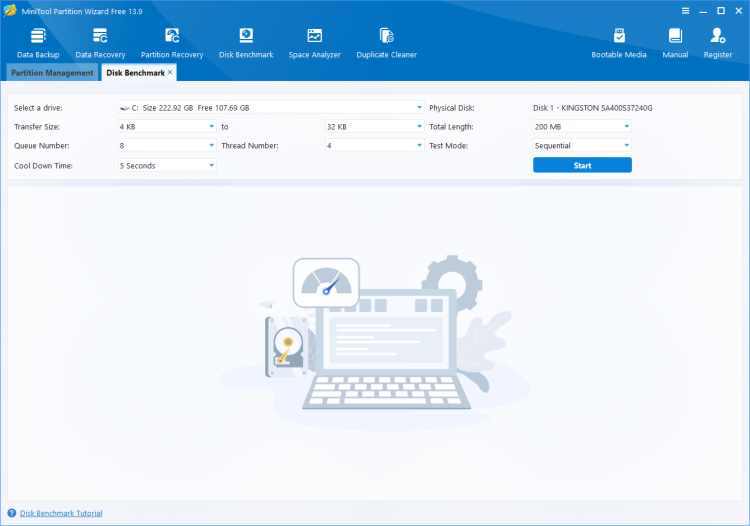The width and height of the screenshot is (750, 526).
Task: Expand the Cool Down Time dropdown
Action: pos(167,165)
